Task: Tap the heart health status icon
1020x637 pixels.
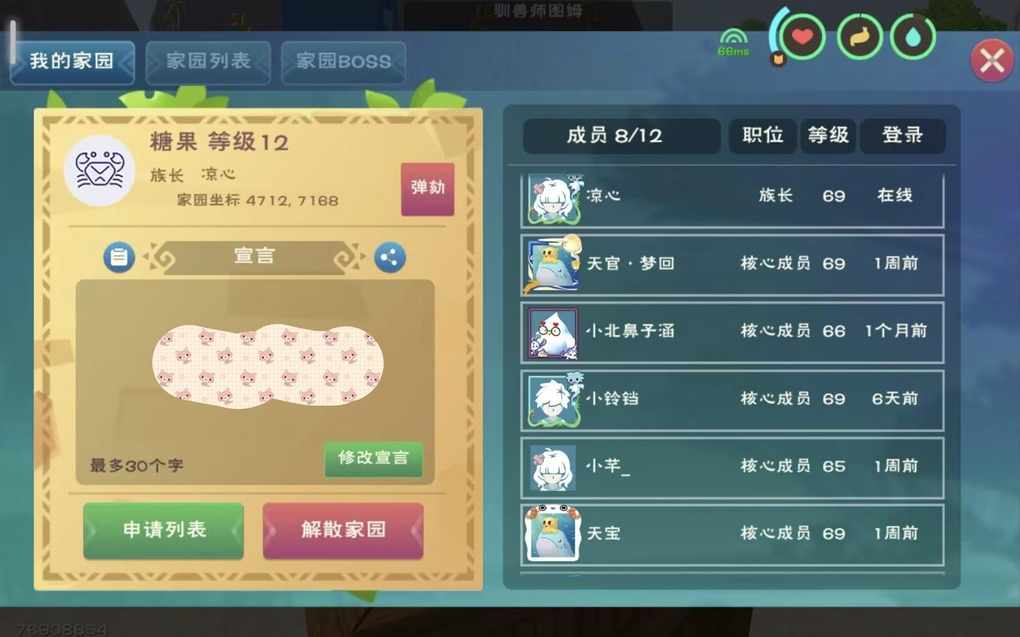Action: [803, 37]
